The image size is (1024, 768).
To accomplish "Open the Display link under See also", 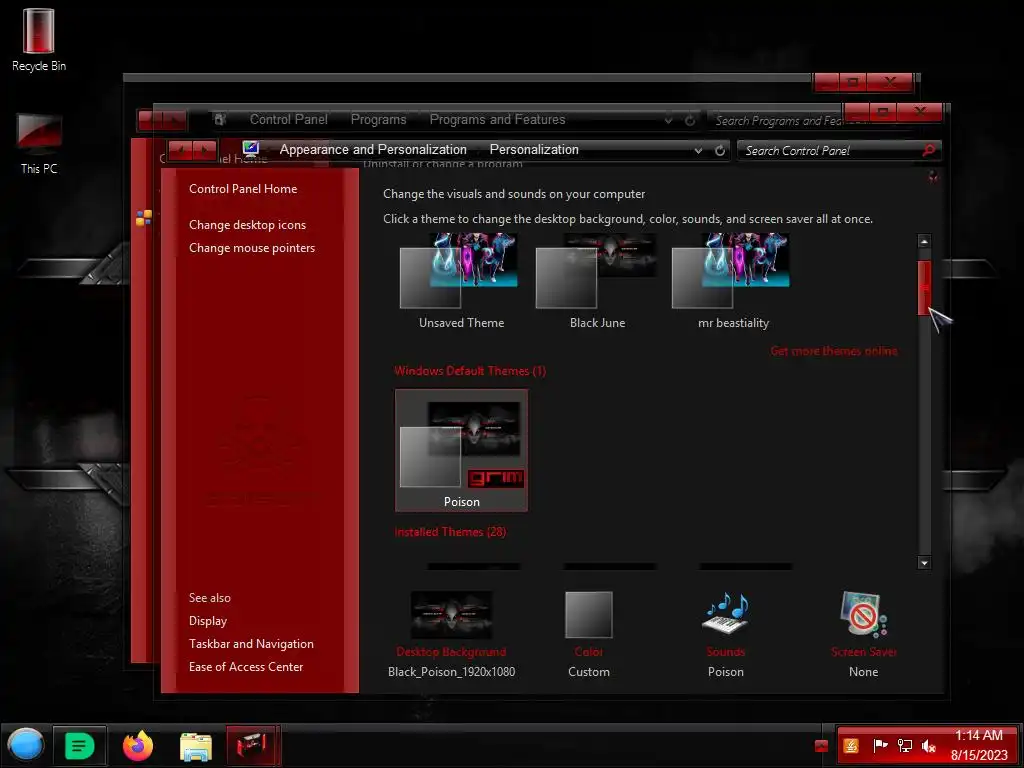I will click(x=208, y=621).
